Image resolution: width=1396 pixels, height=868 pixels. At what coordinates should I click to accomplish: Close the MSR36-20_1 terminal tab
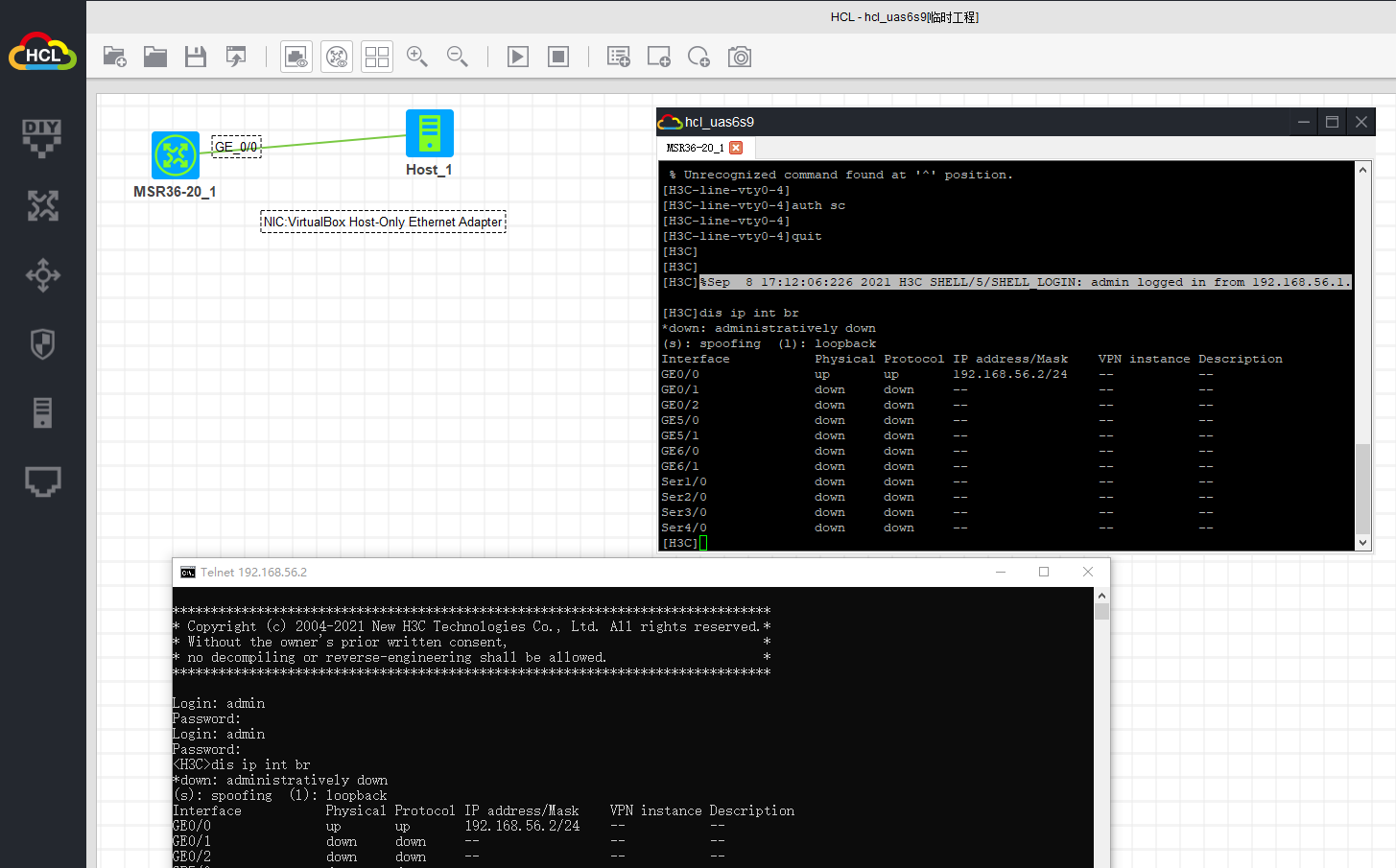(x=736, y=148)
